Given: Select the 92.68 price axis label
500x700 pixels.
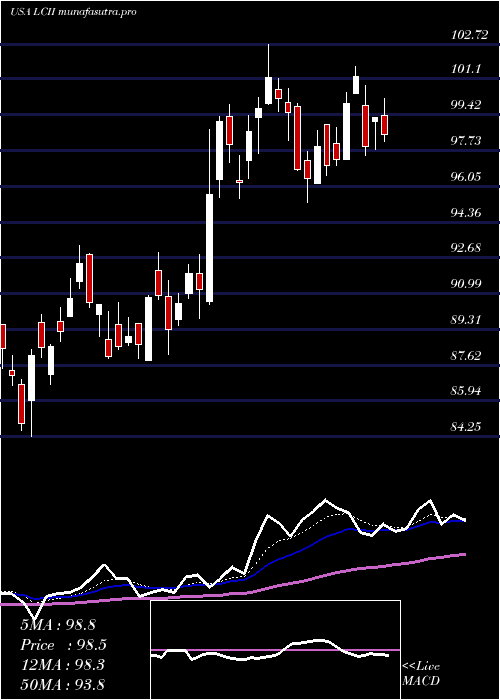Looking at the screenshot, I should (466, 248).
